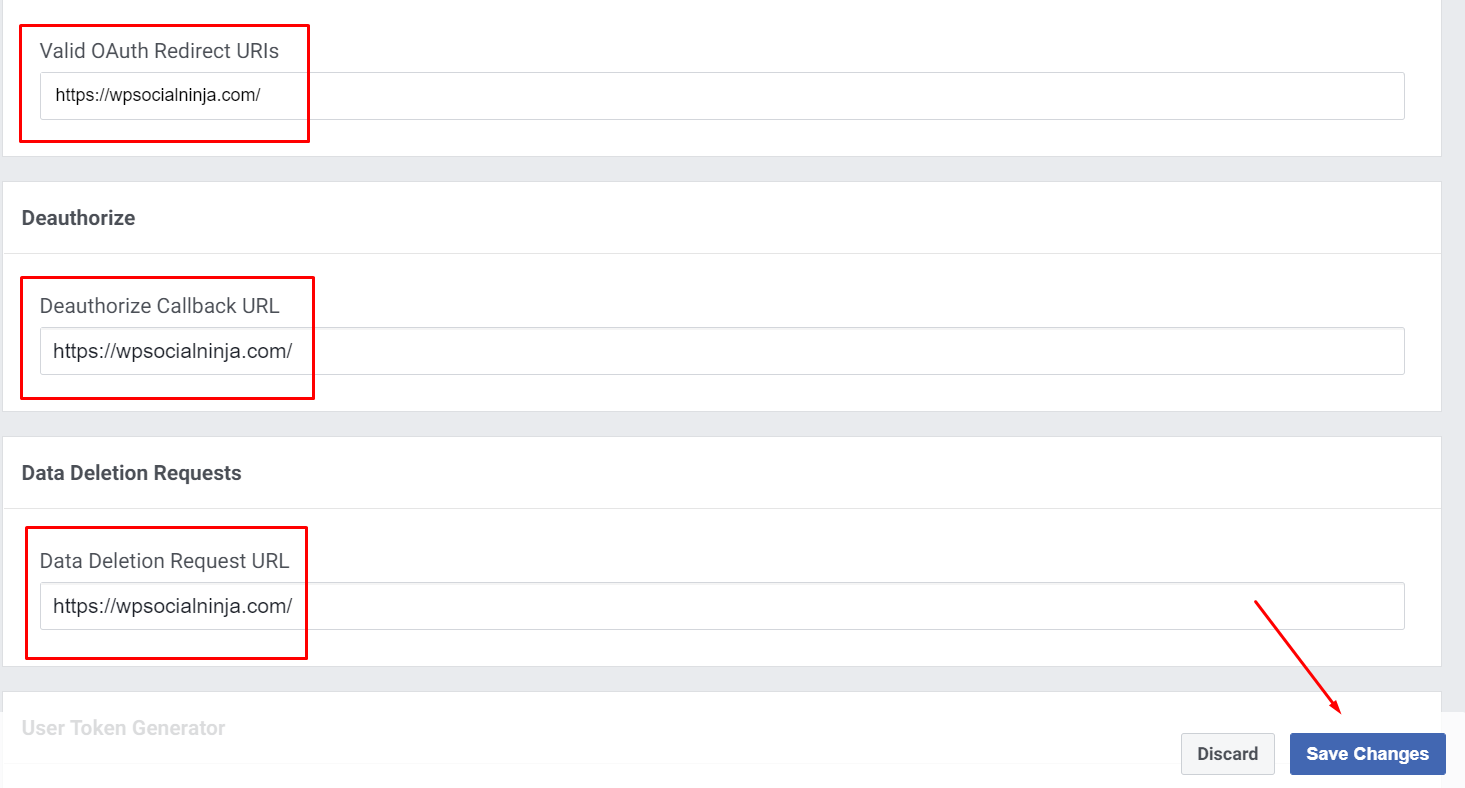The width and height of the screenshot is (1465, 788).
Task: Select the Deauthorize section heading
Action: tap(78, 218)
